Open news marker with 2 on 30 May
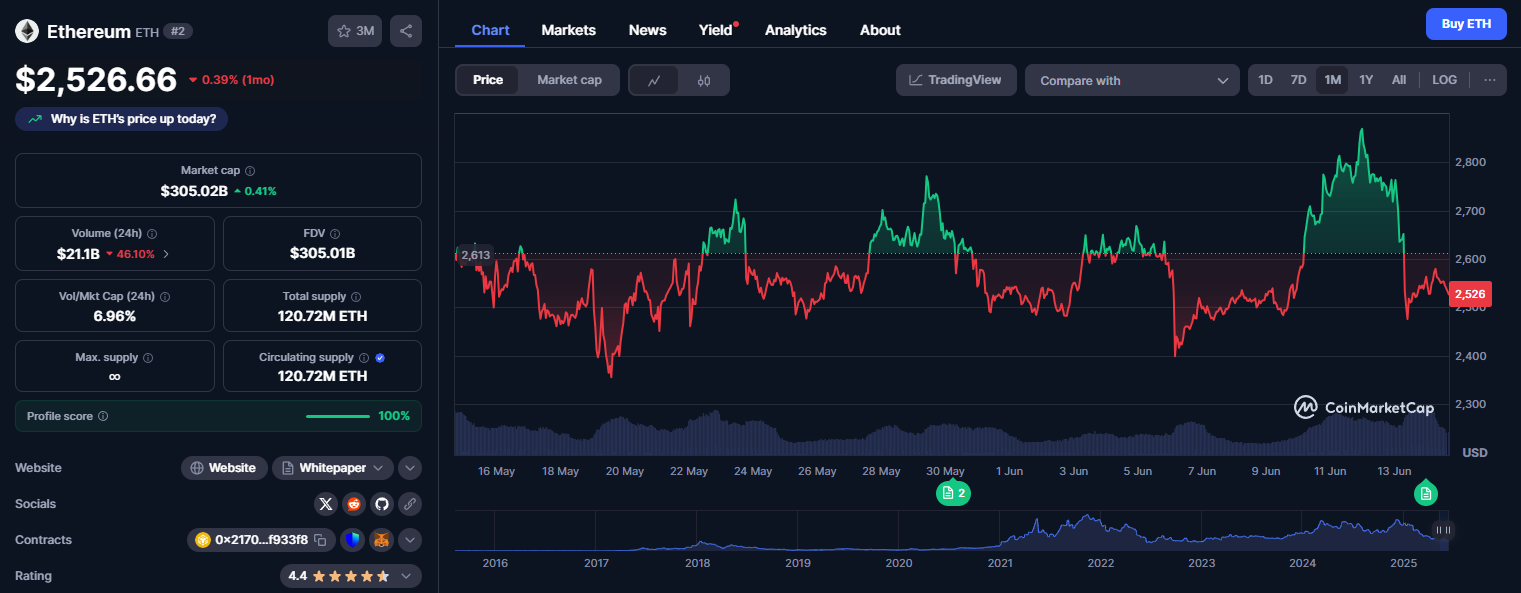1521x593 pixels. [953, 492]
